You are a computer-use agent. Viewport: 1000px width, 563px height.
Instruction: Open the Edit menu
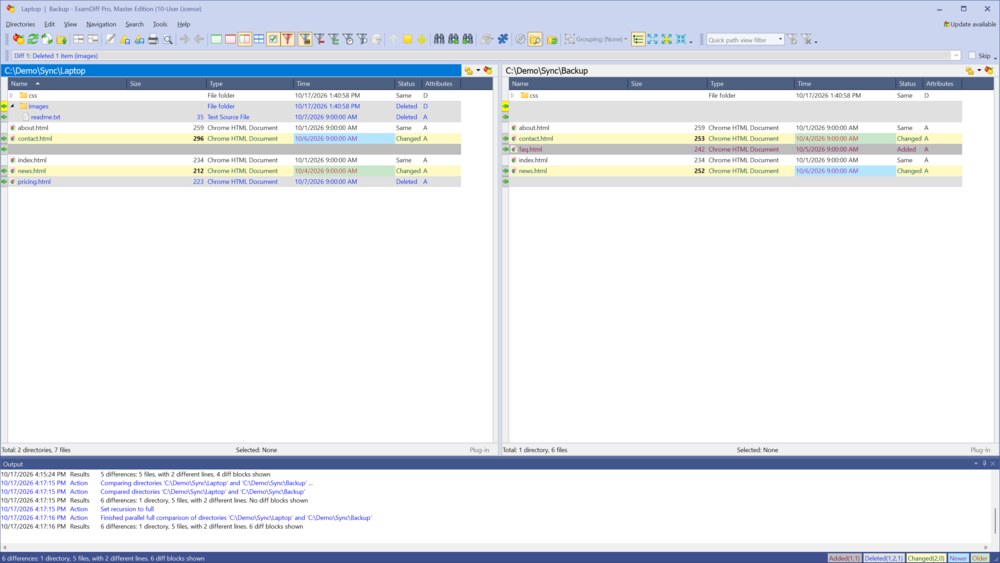tap(49, 24)
